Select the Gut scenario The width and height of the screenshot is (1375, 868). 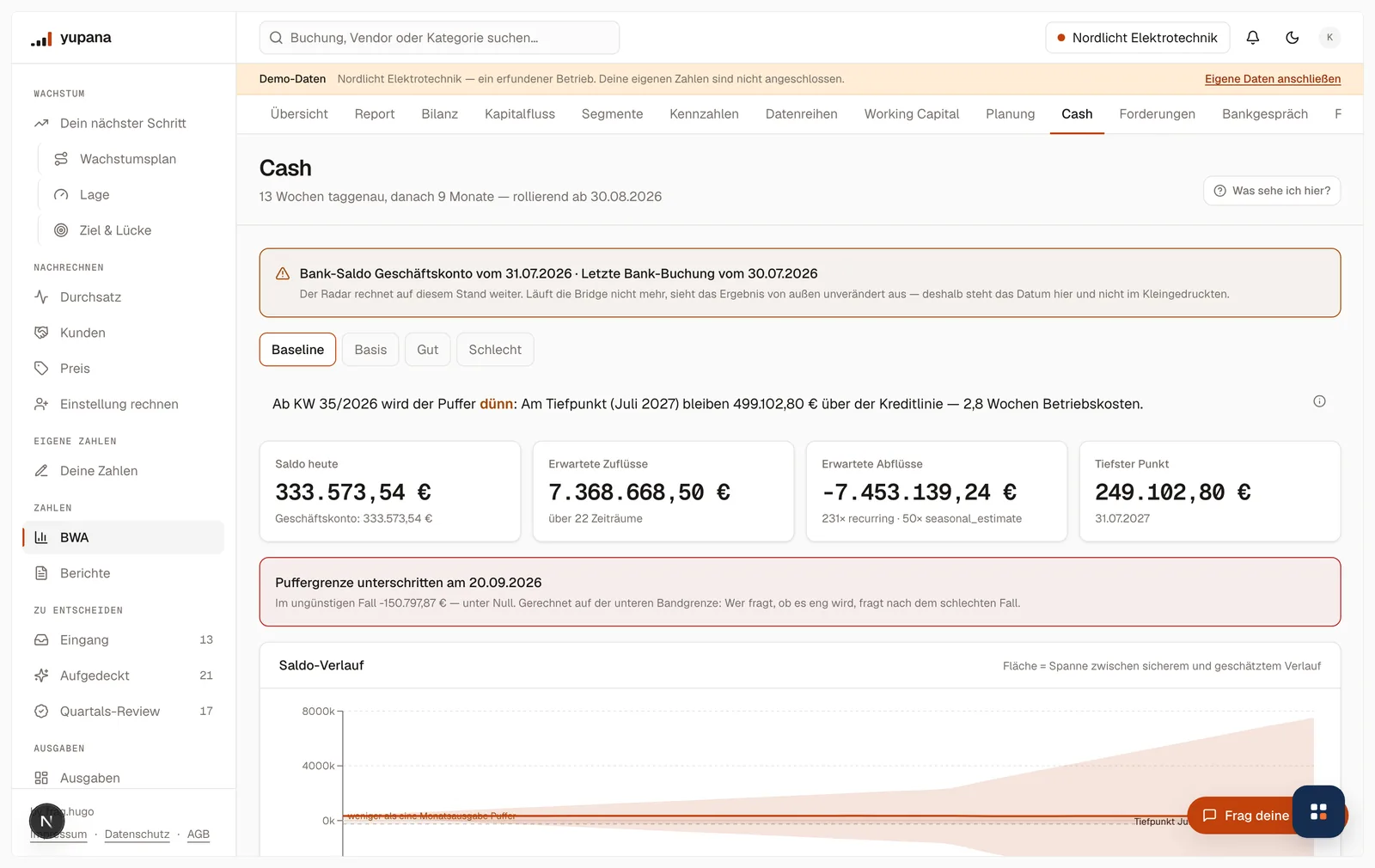427,350
